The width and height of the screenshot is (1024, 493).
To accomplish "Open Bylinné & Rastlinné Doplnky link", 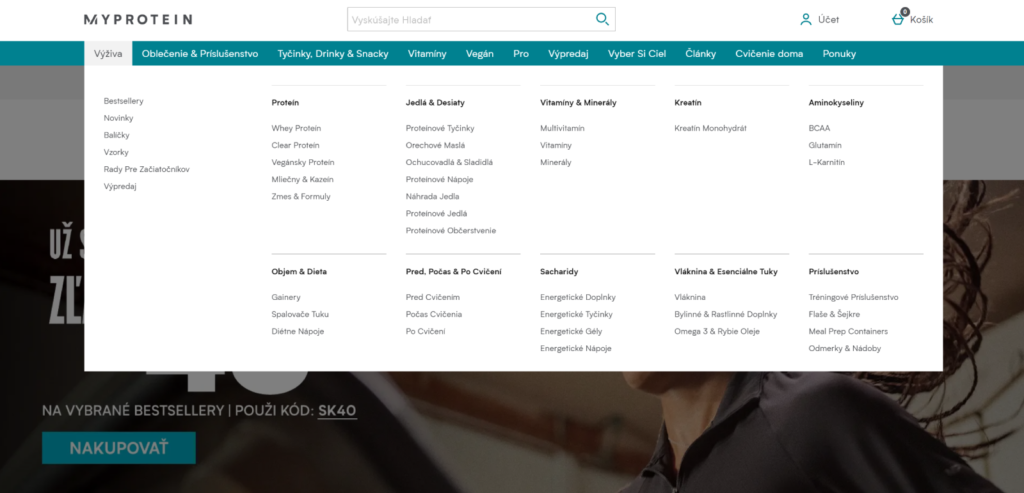I will [x=726, y=314].
